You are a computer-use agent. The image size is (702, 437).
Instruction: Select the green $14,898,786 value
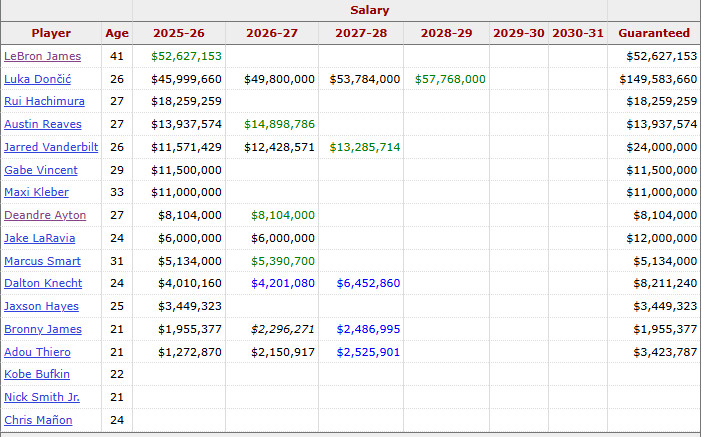[x=279, y=124]
